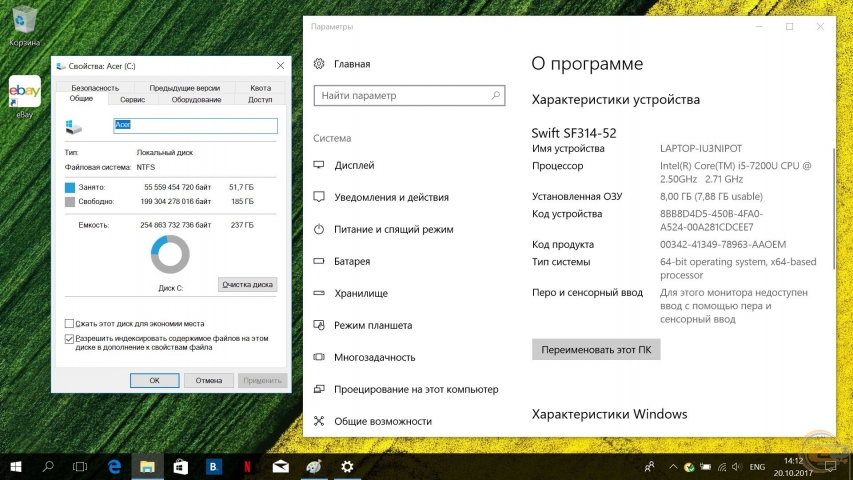Click the device name LAPTOP-IU3NIPOT
Image resolution: width=853 pixels, height=480 pixels.
click(701, 148)
